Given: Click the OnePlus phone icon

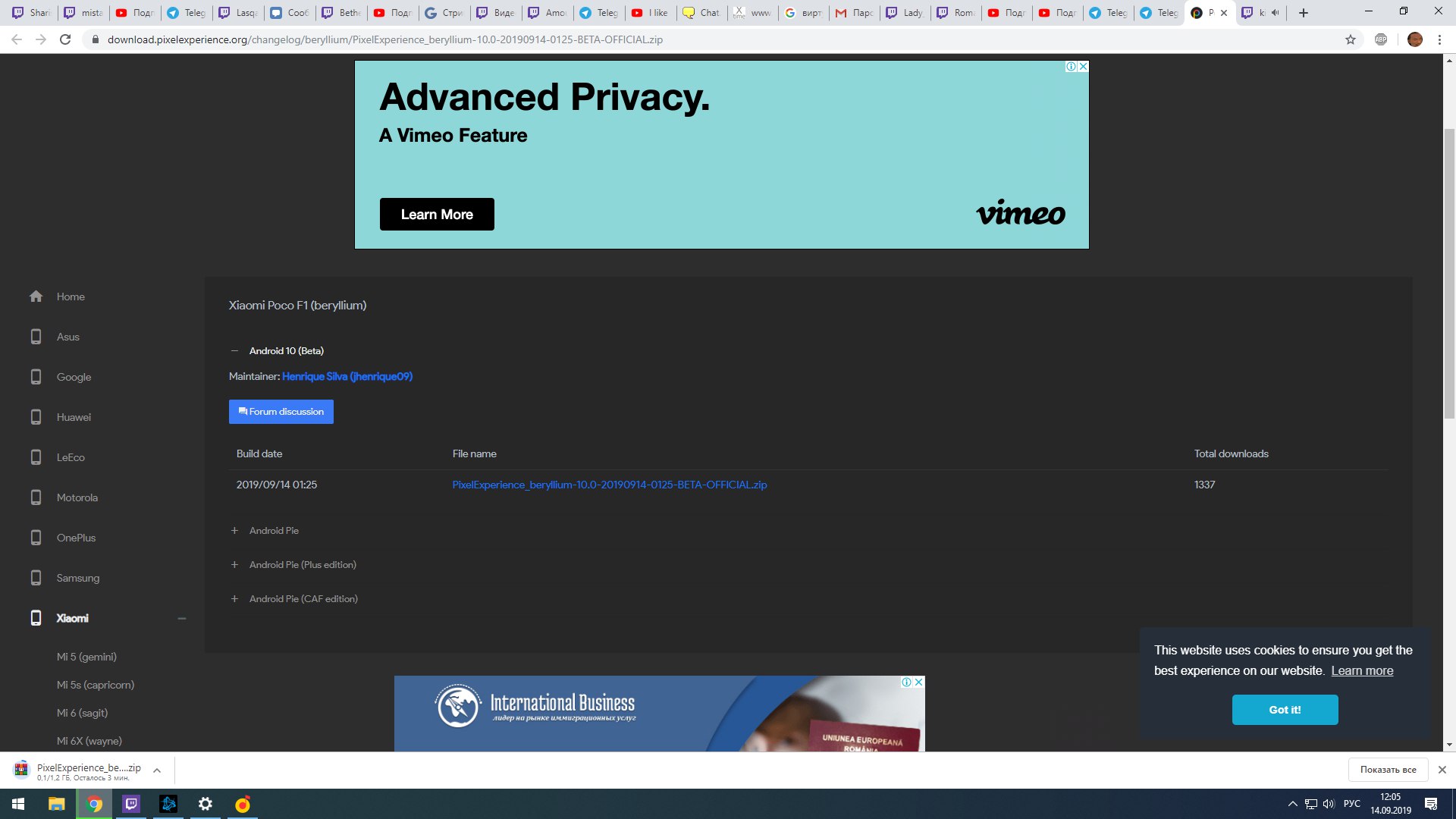Looking at the screenshot, I should coord(36,538).
